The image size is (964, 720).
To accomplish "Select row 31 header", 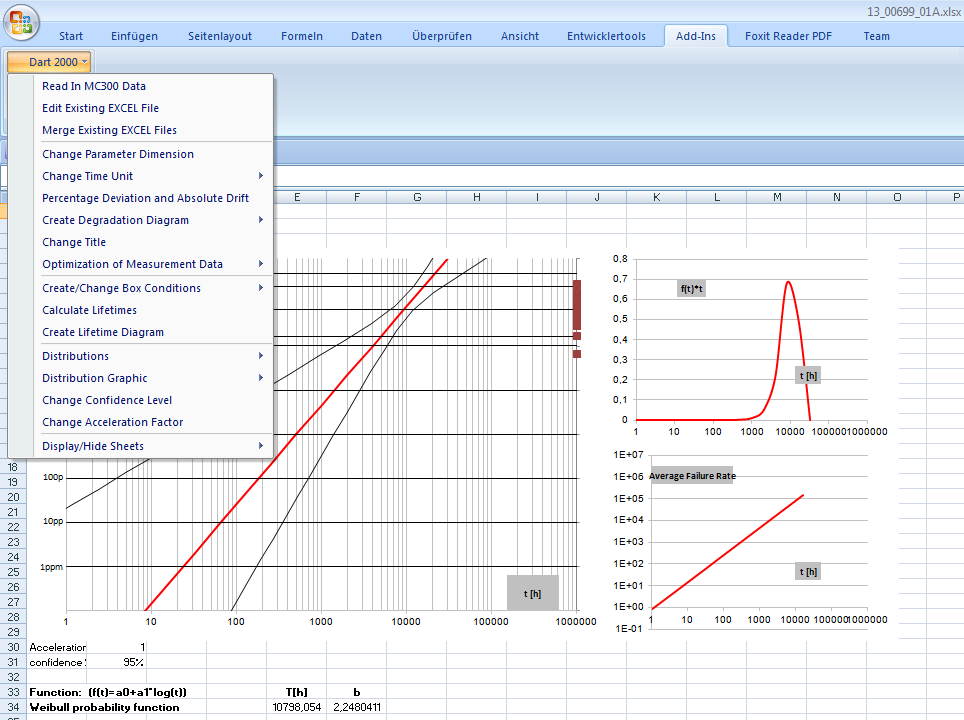I will tap(13, 662).
